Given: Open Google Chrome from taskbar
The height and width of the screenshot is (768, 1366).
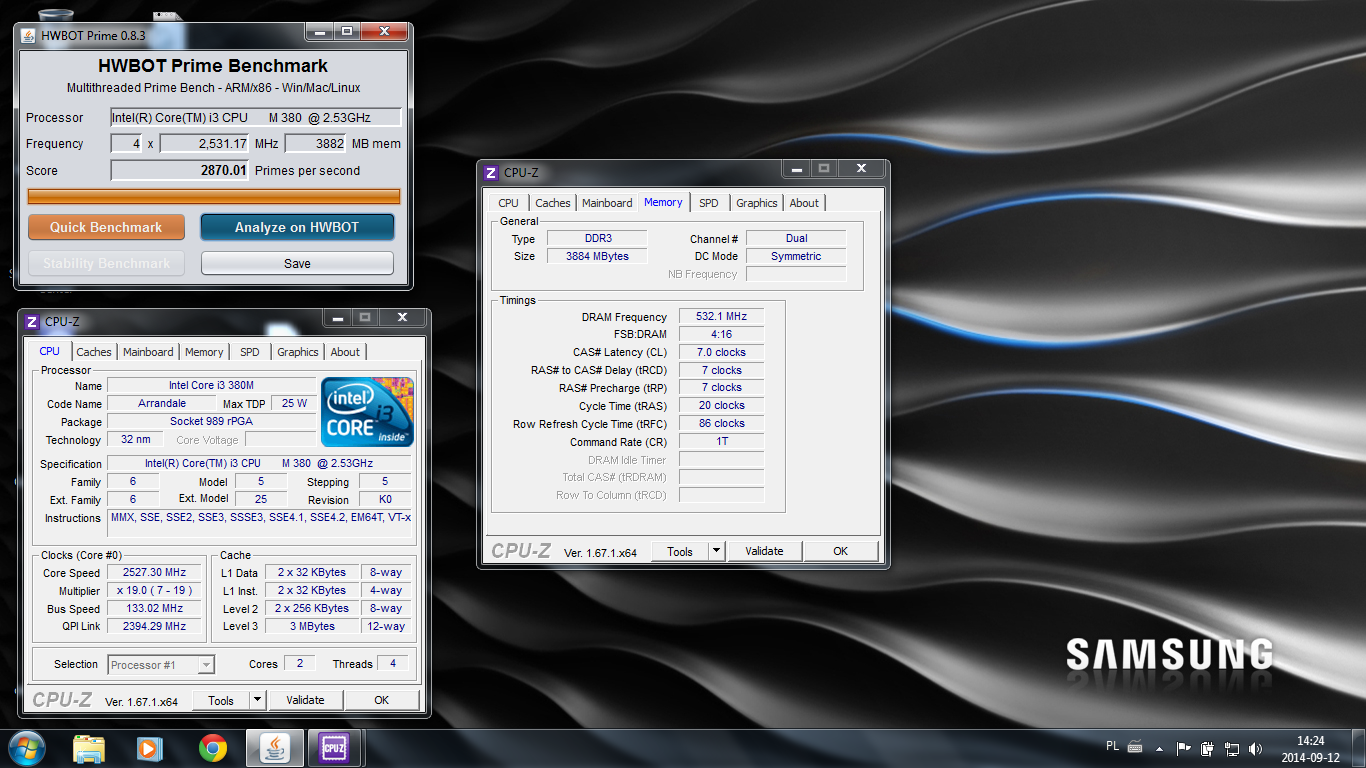Looking at the screenshot, I should [x=212, y=748].
